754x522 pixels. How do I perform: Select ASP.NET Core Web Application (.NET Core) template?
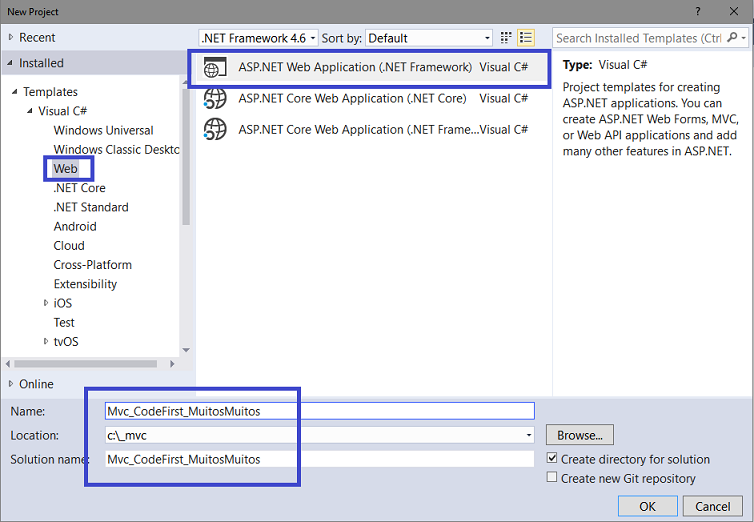coord(370,99)
